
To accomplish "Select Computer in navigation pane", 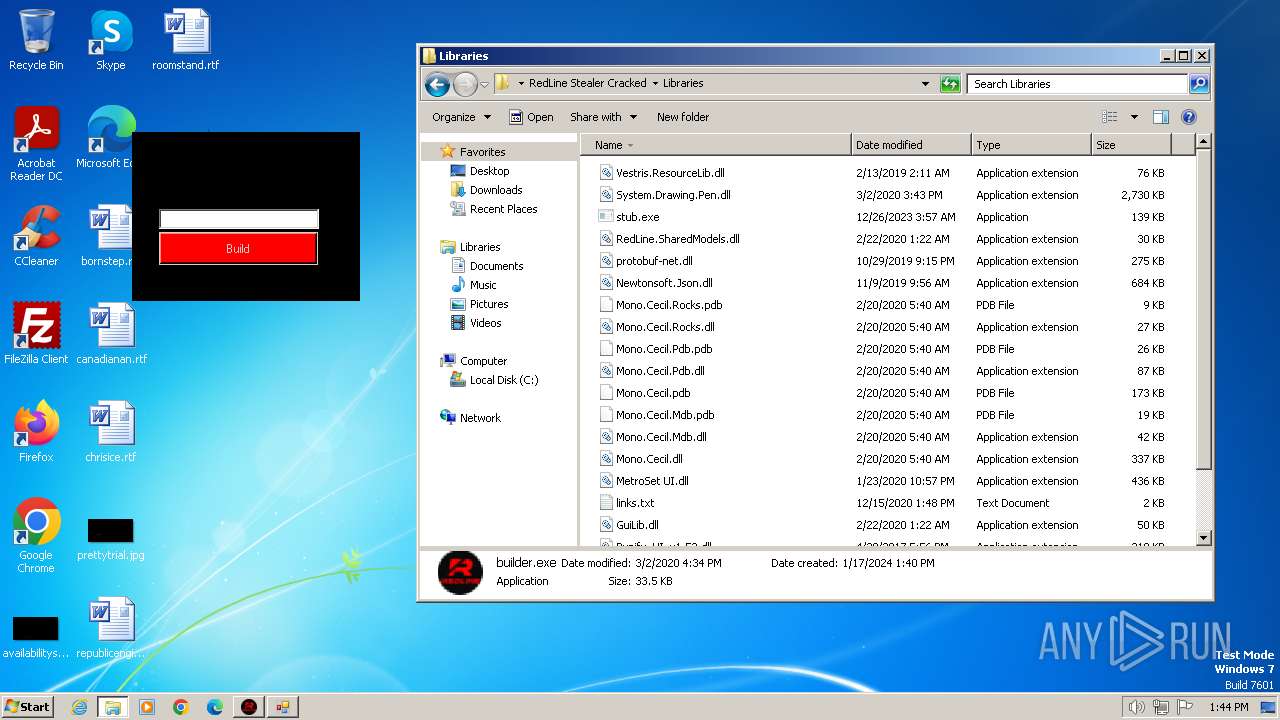I will tap(483, 361).
